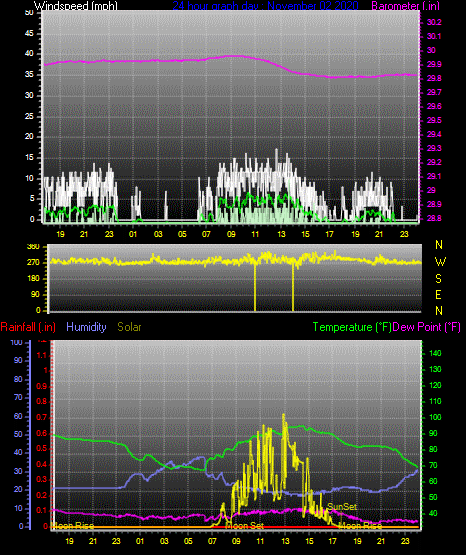The image size is (466, 555).
Task: Click the "03" hour label under the bottom chart
Action: 164,541
